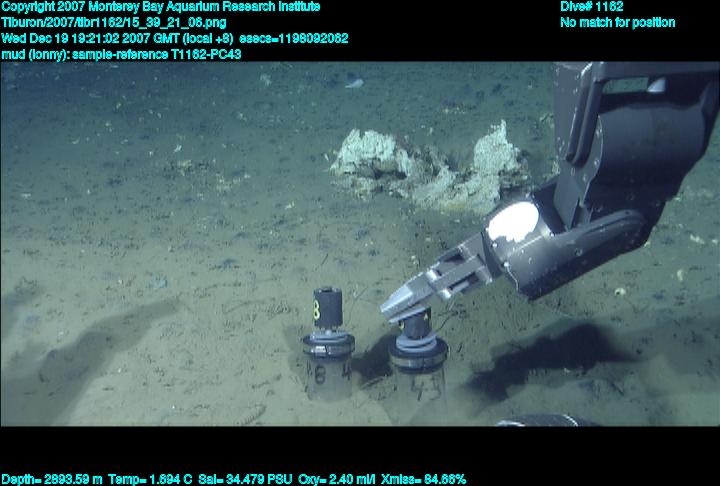Click the clear tube of the left push core

coord(326,375)
